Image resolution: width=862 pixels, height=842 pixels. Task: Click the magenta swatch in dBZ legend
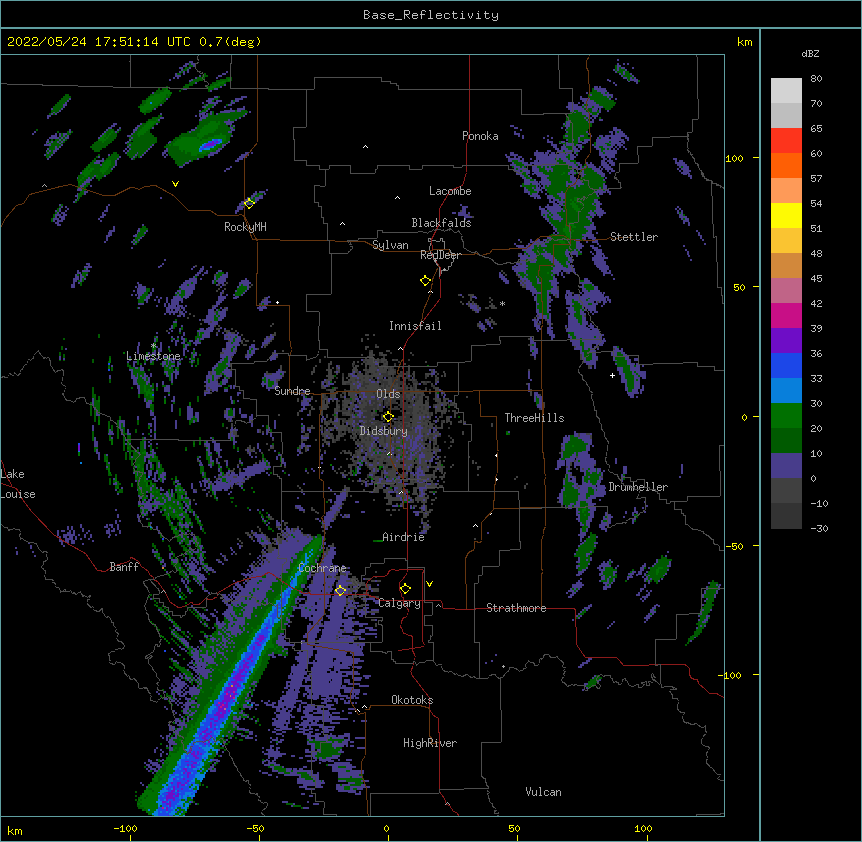[786, 315]
